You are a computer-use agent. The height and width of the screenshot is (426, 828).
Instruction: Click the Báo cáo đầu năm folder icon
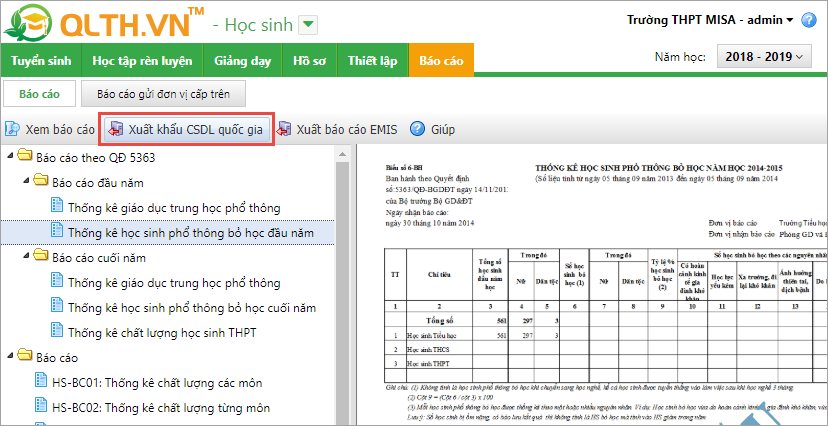click(x=41, y=182)
